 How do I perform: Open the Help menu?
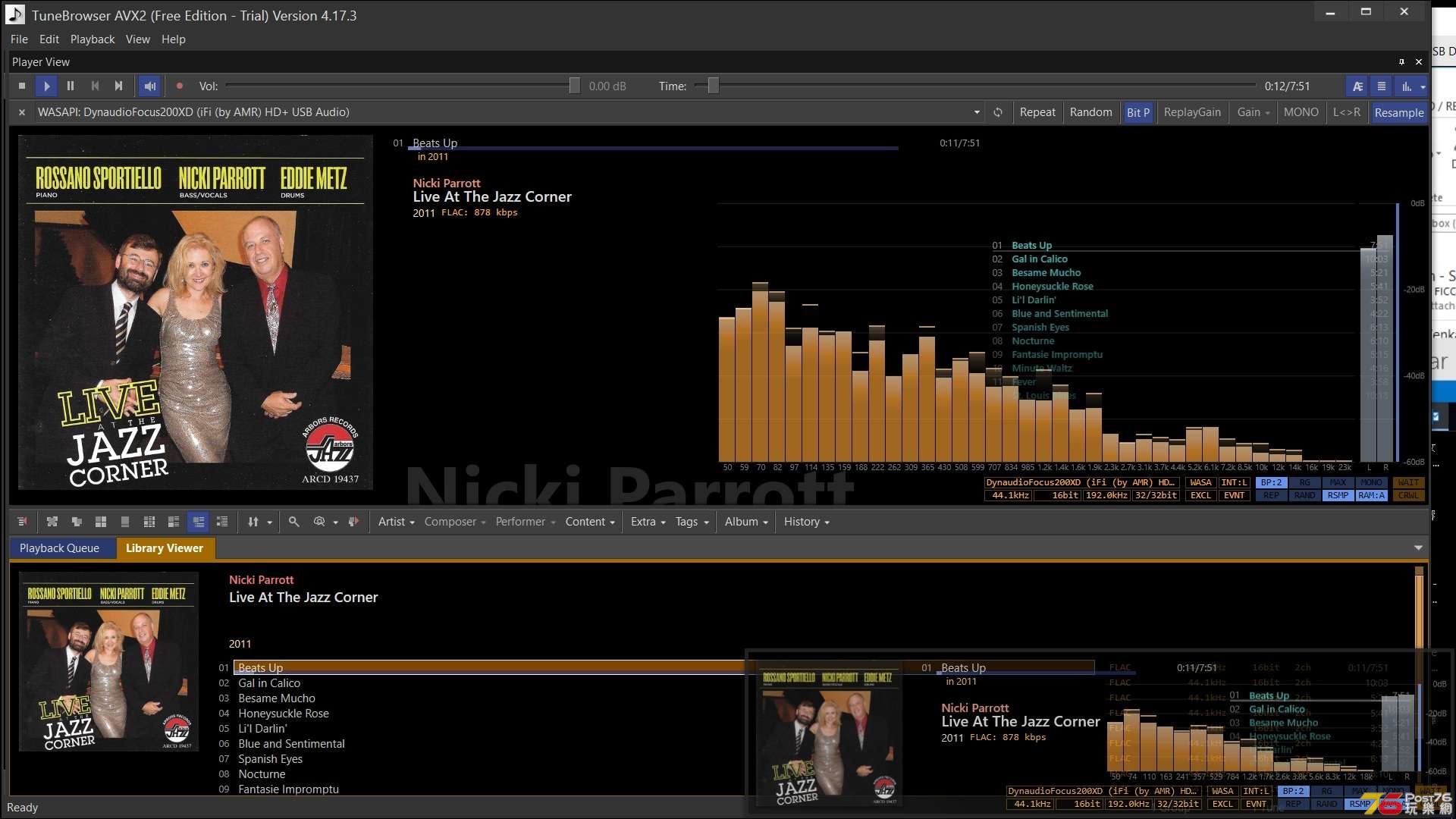point(174,39)
